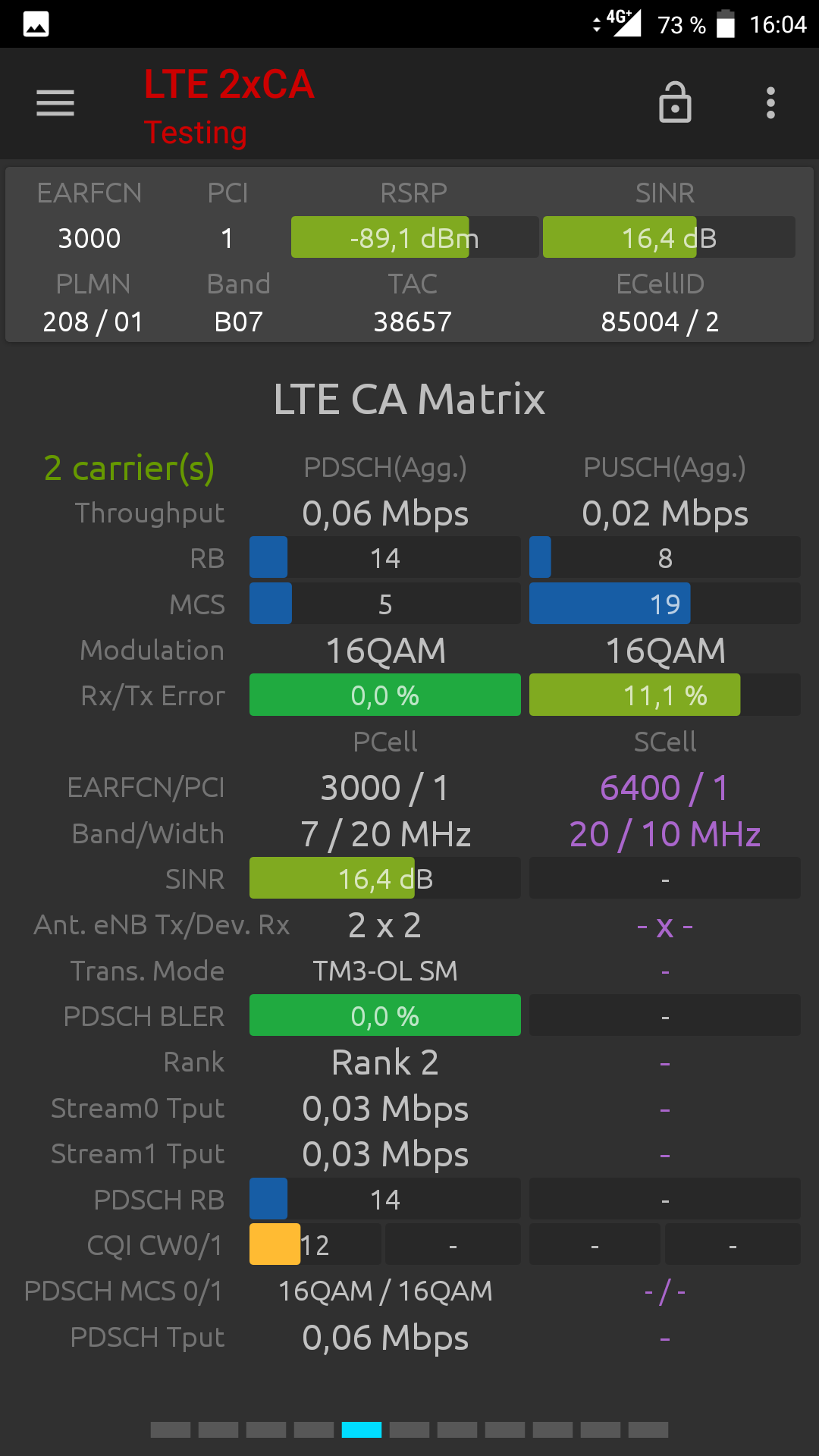
Task: Tap the 2 carrier(s) label
Action: click(129, 468)
